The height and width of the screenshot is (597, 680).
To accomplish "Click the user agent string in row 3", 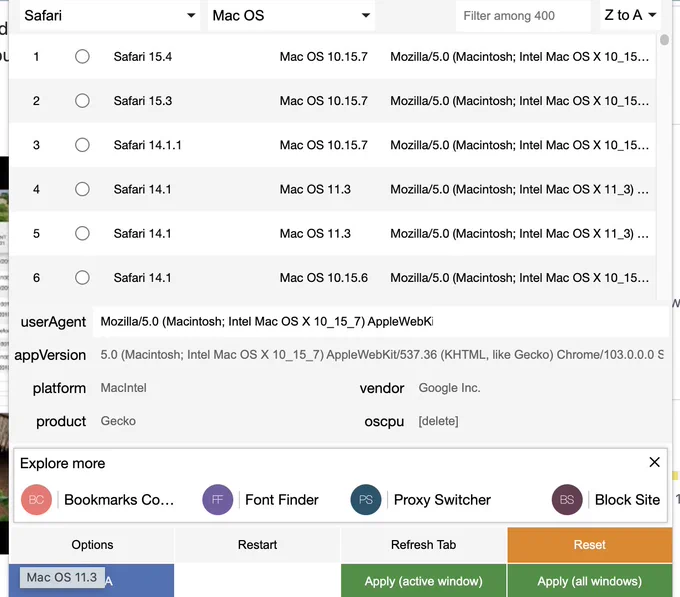I will click(x=520, y=145).
